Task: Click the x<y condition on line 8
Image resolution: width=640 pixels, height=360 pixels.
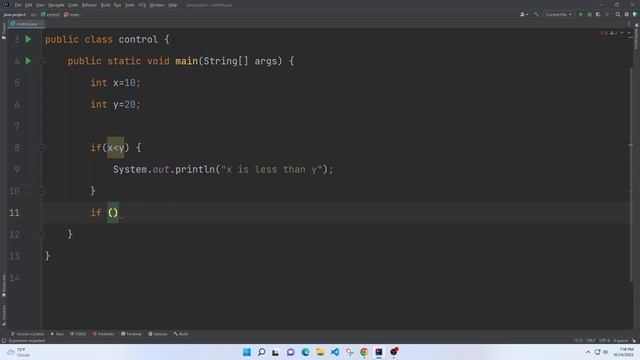Action: point(116,148)
